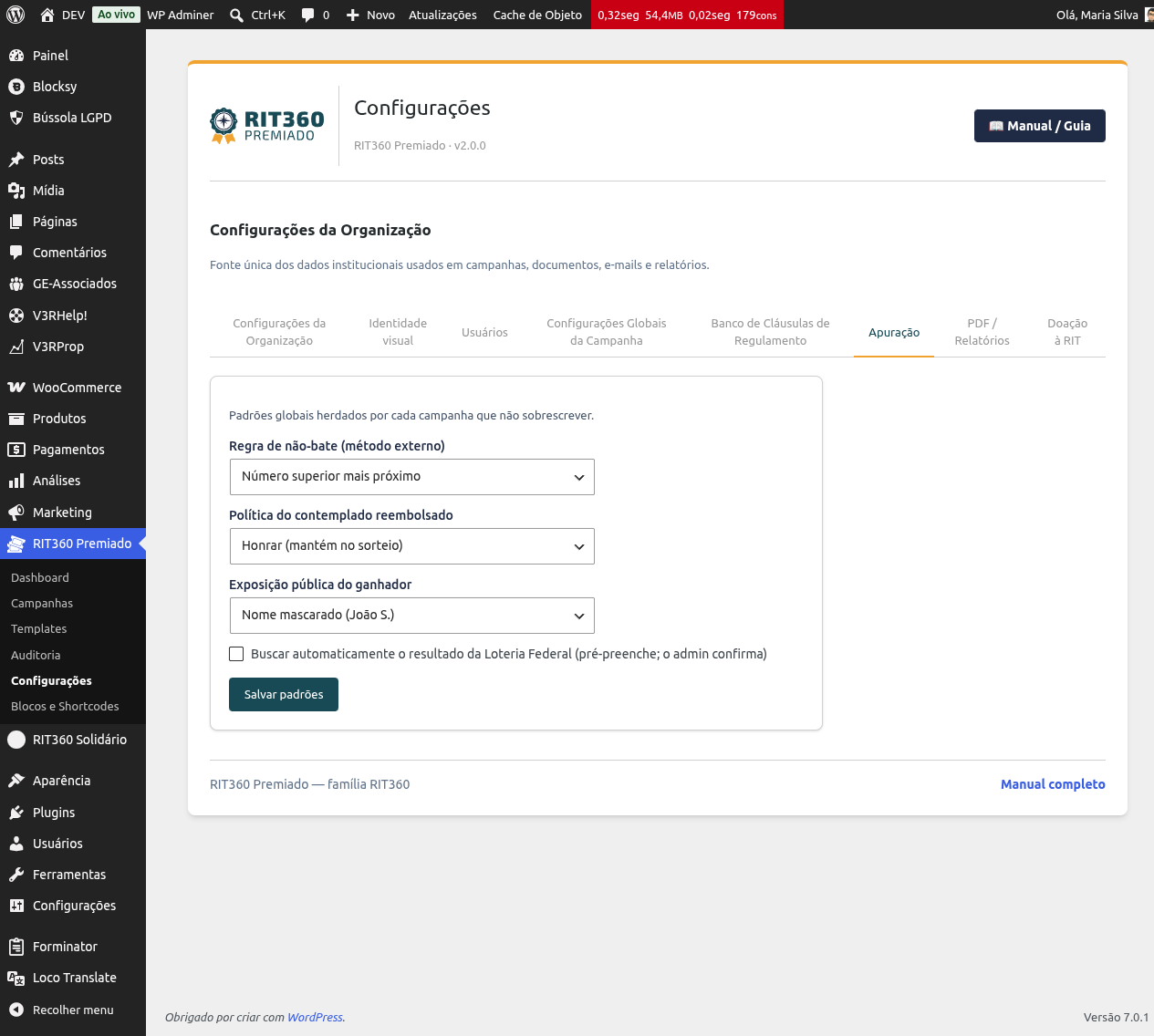
Task: Enable automatic Loteria Federal result checkbox
Action: click(236, 654)
